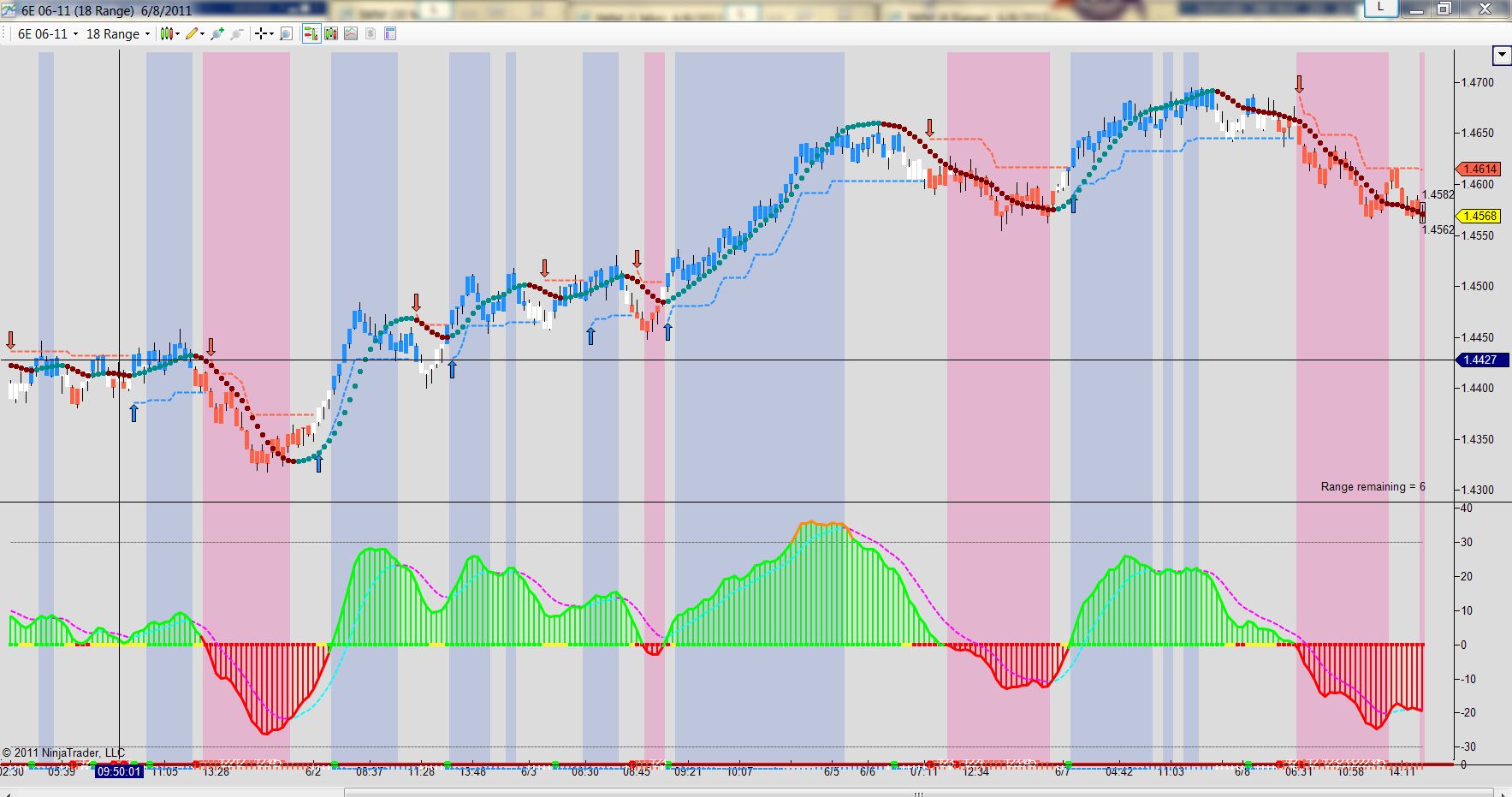Click the L link button in title bar

[x=1380, y=8]
